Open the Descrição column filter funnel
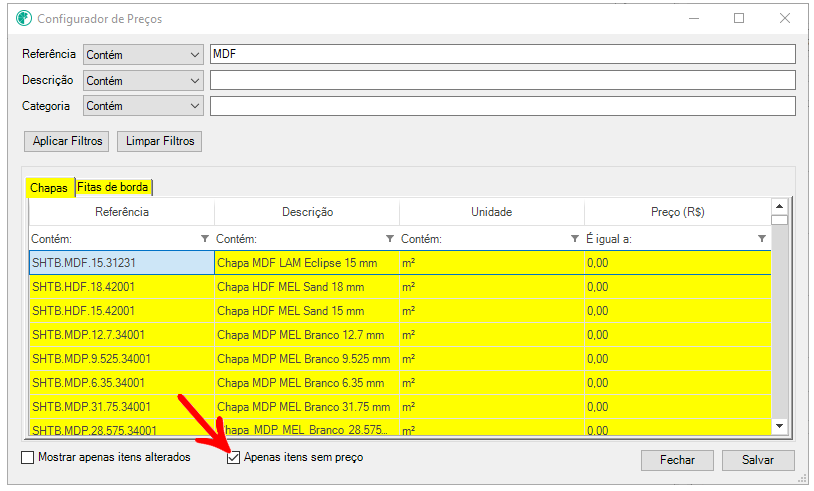814x491 pixels. pos(389,239)
